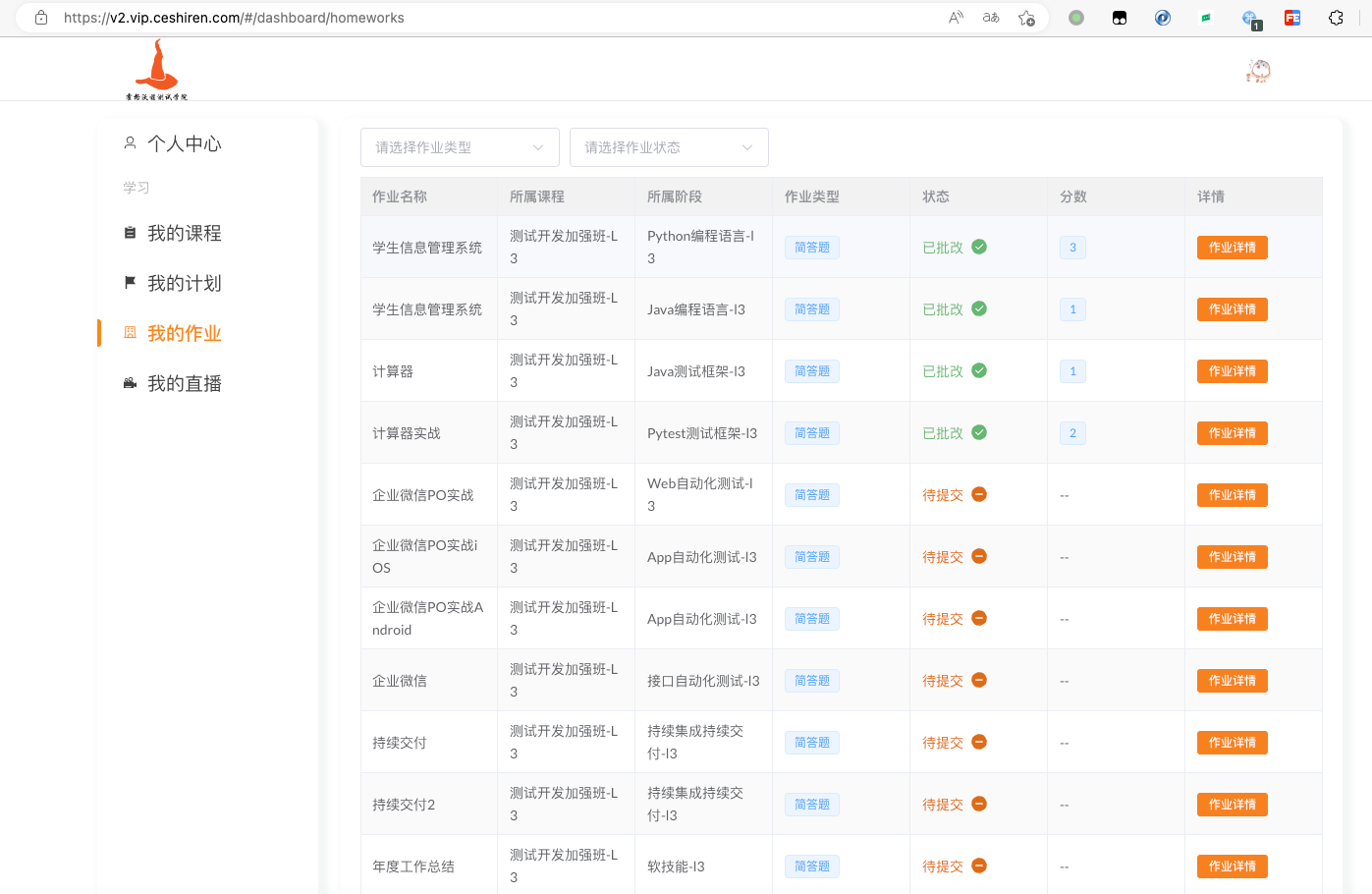Click the read aloud icon in address bar
The width and height of the screenshot is (1372, 894).
coord(956,18)
